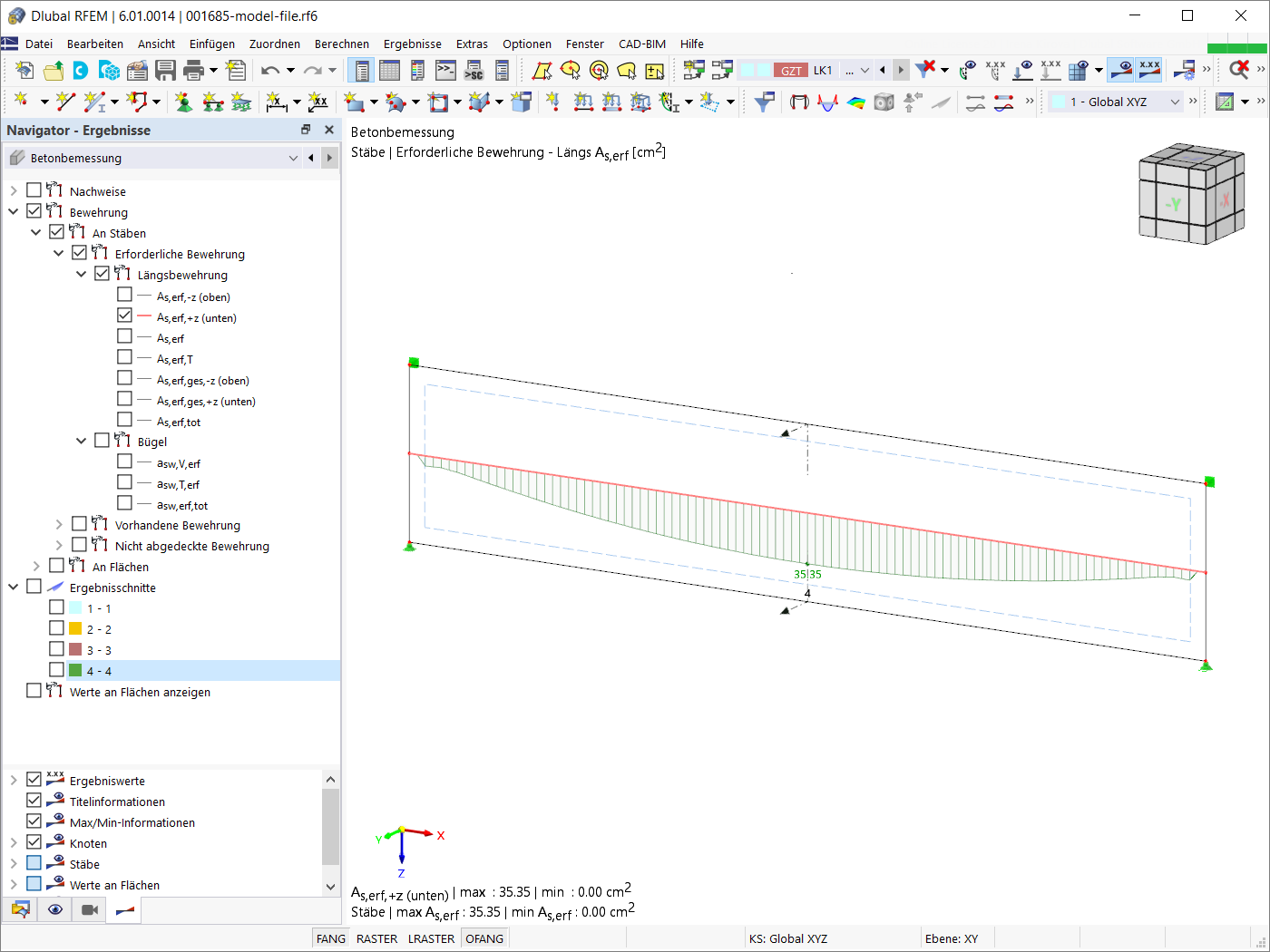1270x952 pixels.
Task: Toggle LRASTER in the status bar
Action: point(431,938)
